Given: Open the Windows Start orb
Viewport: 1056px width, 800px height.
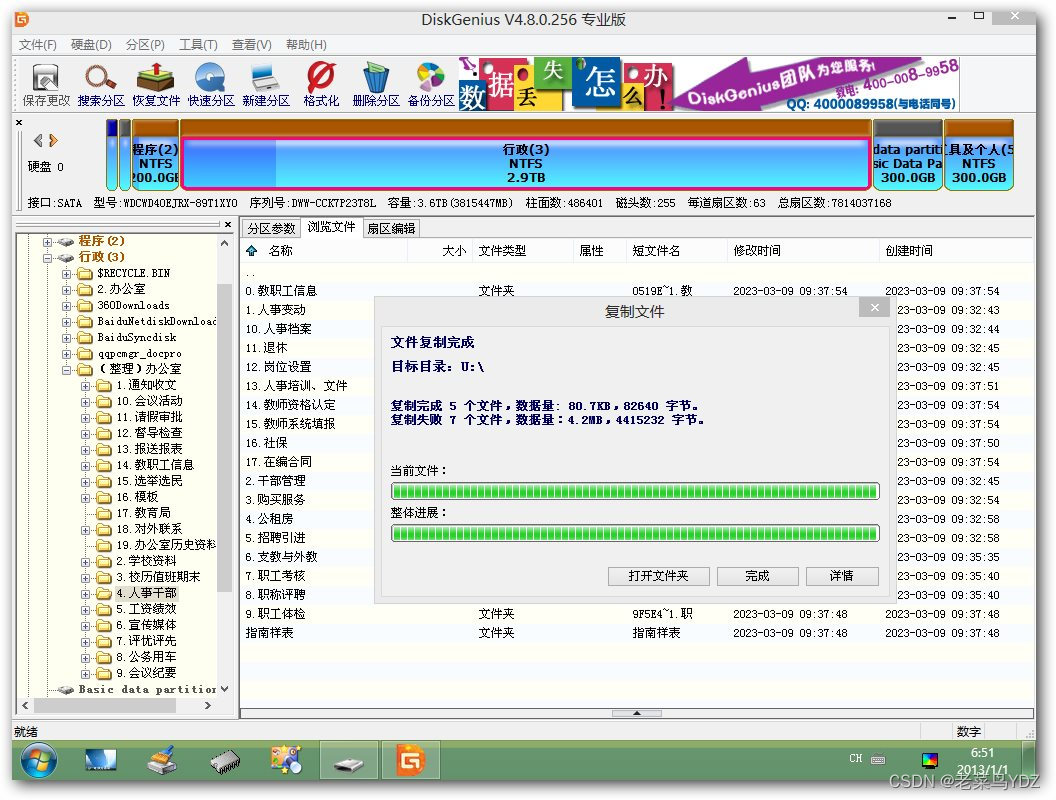Looking at the screenshot, I should coord(38,761).
